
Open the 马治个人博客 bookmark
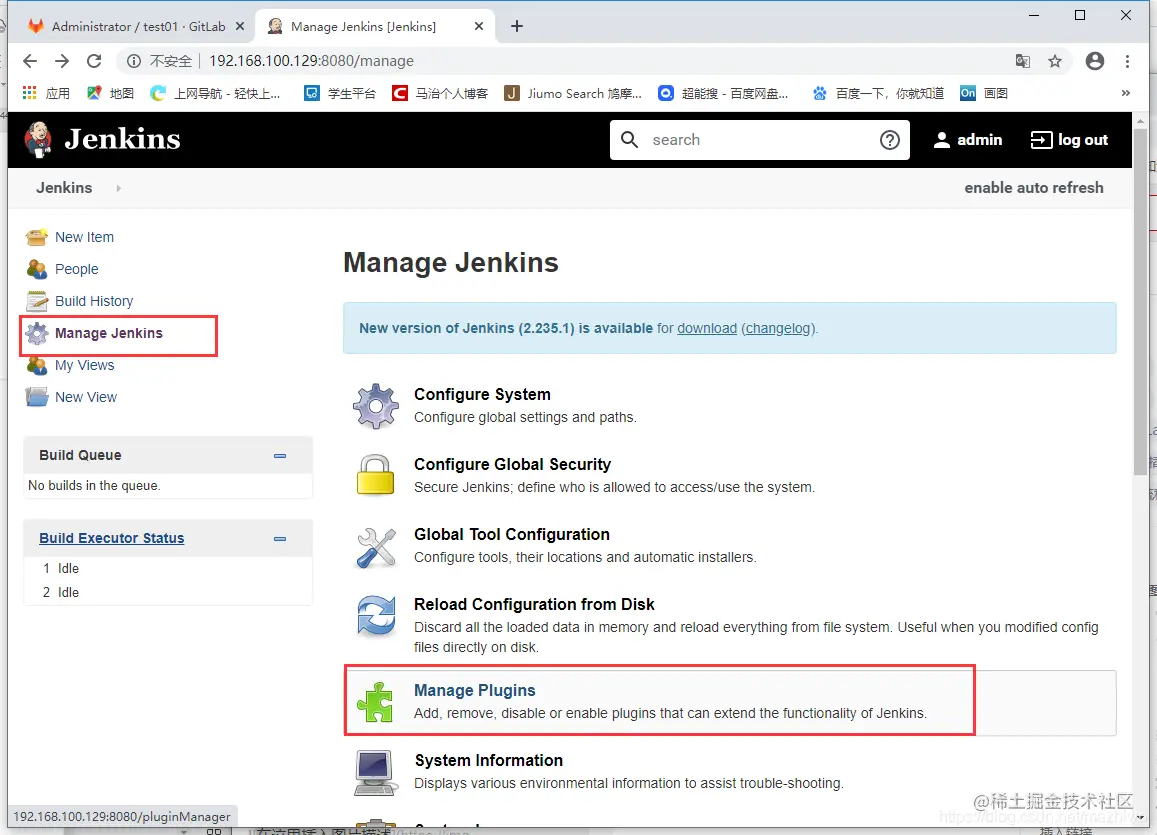coord(440,93)
